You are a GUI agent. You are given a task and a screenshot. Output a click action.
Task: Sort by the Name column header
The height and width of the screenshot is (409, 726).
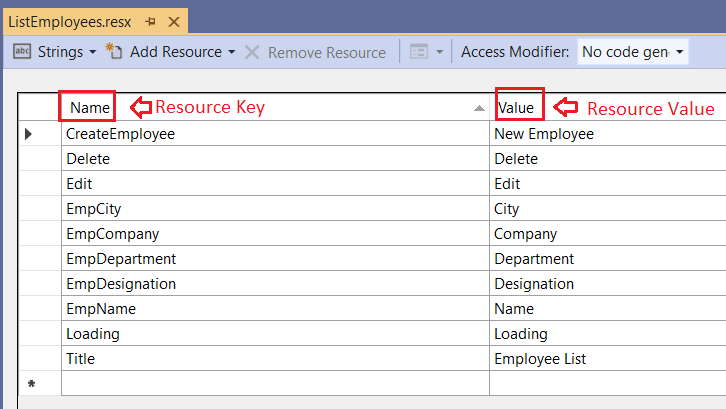point(90,108)
